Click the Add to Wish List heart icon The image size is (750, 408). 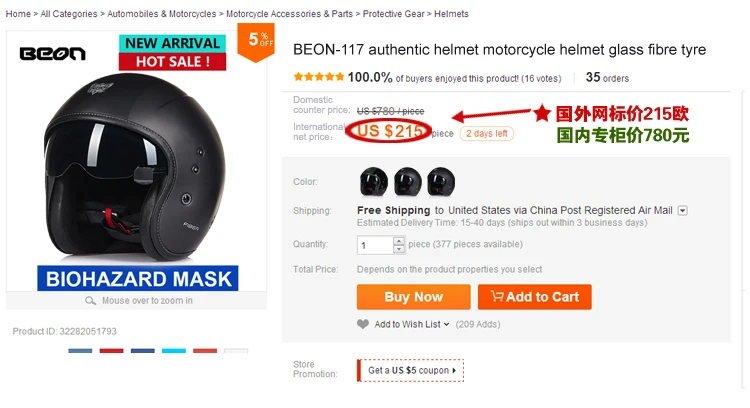pos(363,324)
